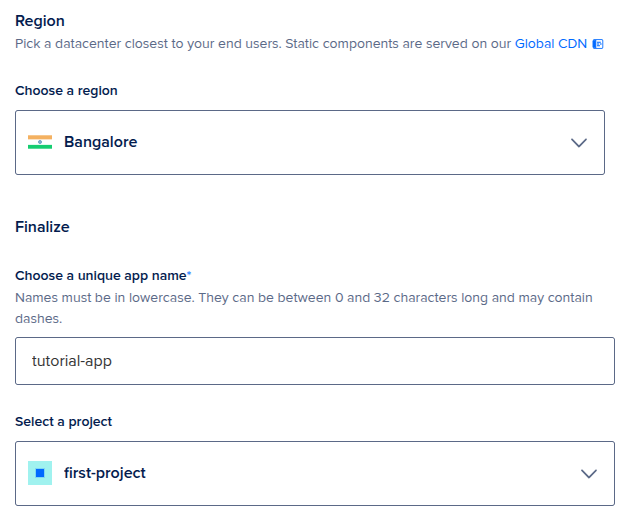Click the Finalize section heading

tap(42, 227)
